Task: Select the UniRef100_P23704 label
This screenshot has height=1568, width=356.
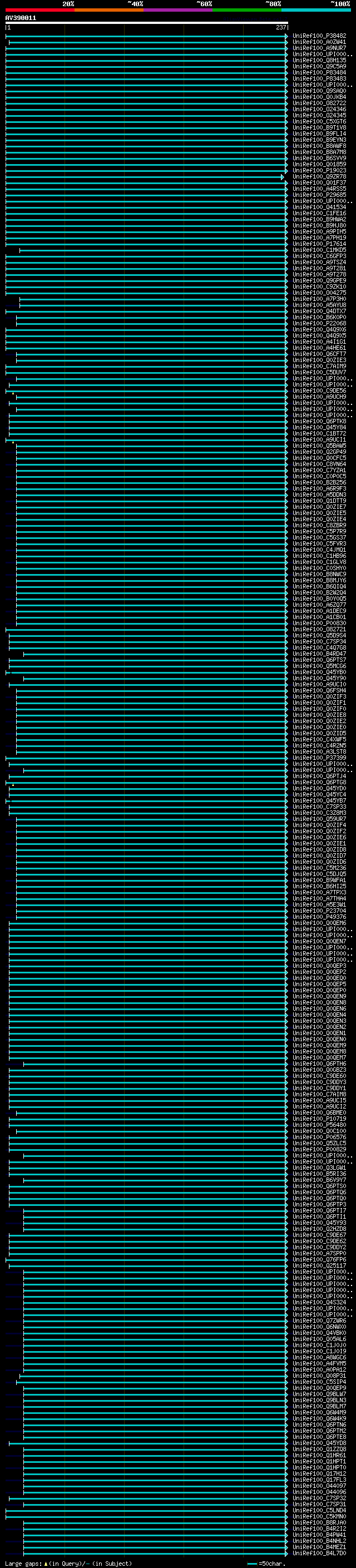Action: click(319, 911)
